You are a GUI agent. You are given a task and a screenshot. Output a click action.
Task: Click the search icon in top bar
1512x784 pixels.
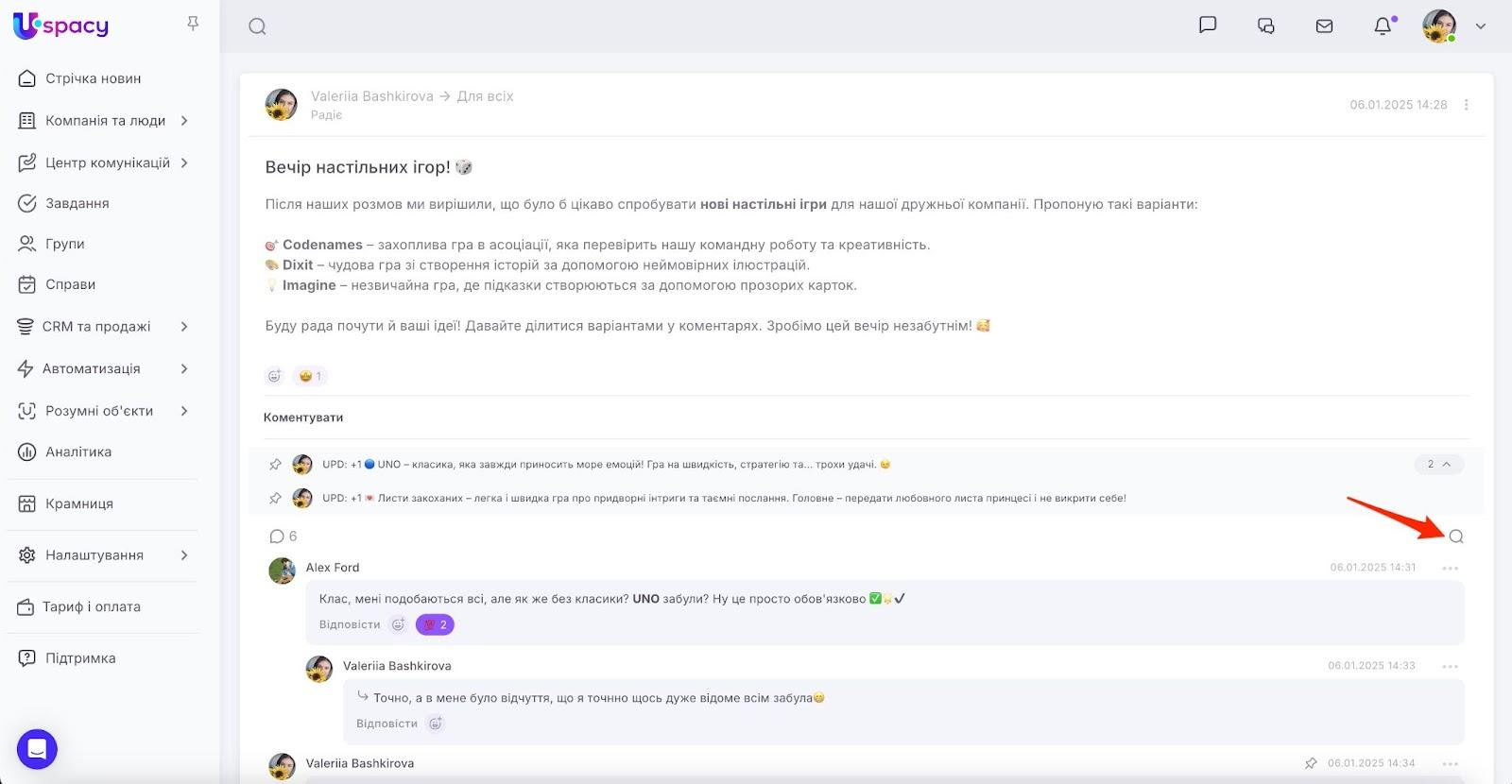[x=257, y=26]
